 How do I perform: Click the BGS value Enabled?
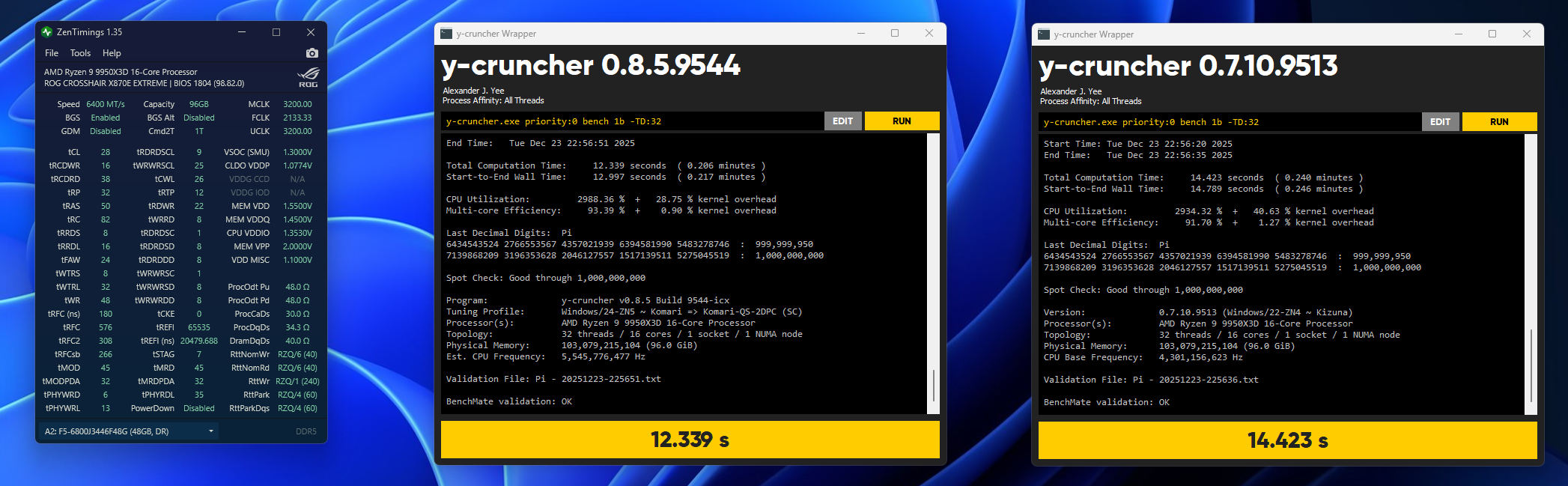coord(106,118)
